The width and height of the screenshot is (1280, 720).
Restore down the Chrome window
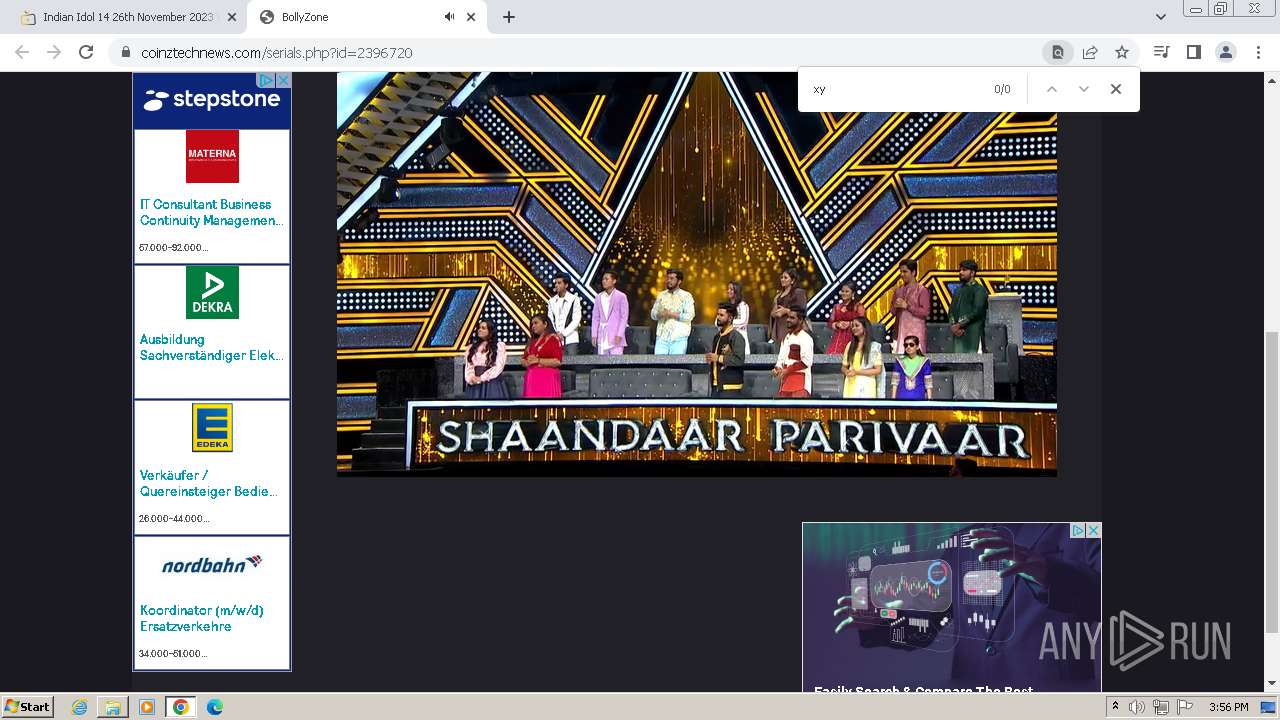(1221, 8)
